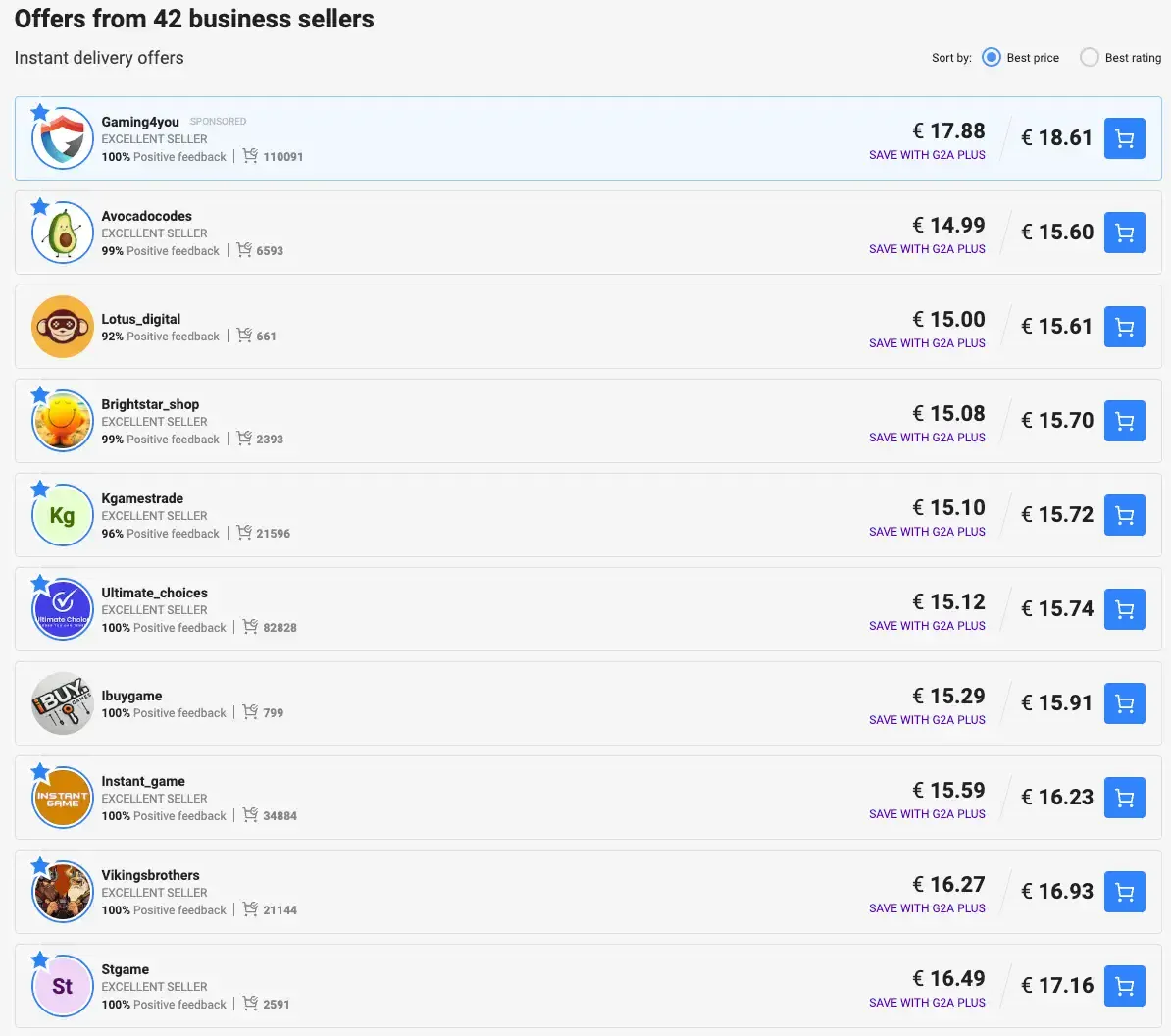1171x1036 pixels.
Task: Add Gaming4you offer to cart
Action: pyautogui.click(x=1124, y=138)
